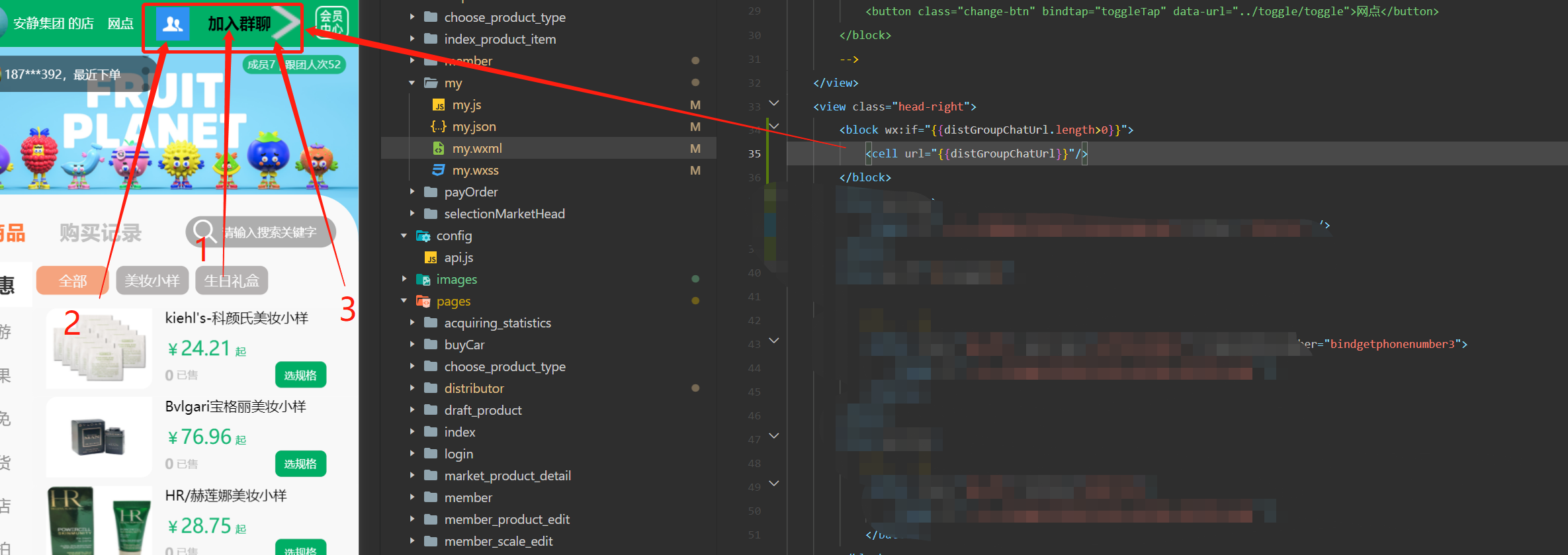The image size is (1568, 555).
Task: Fold code block at line 43
Action: 774,341
